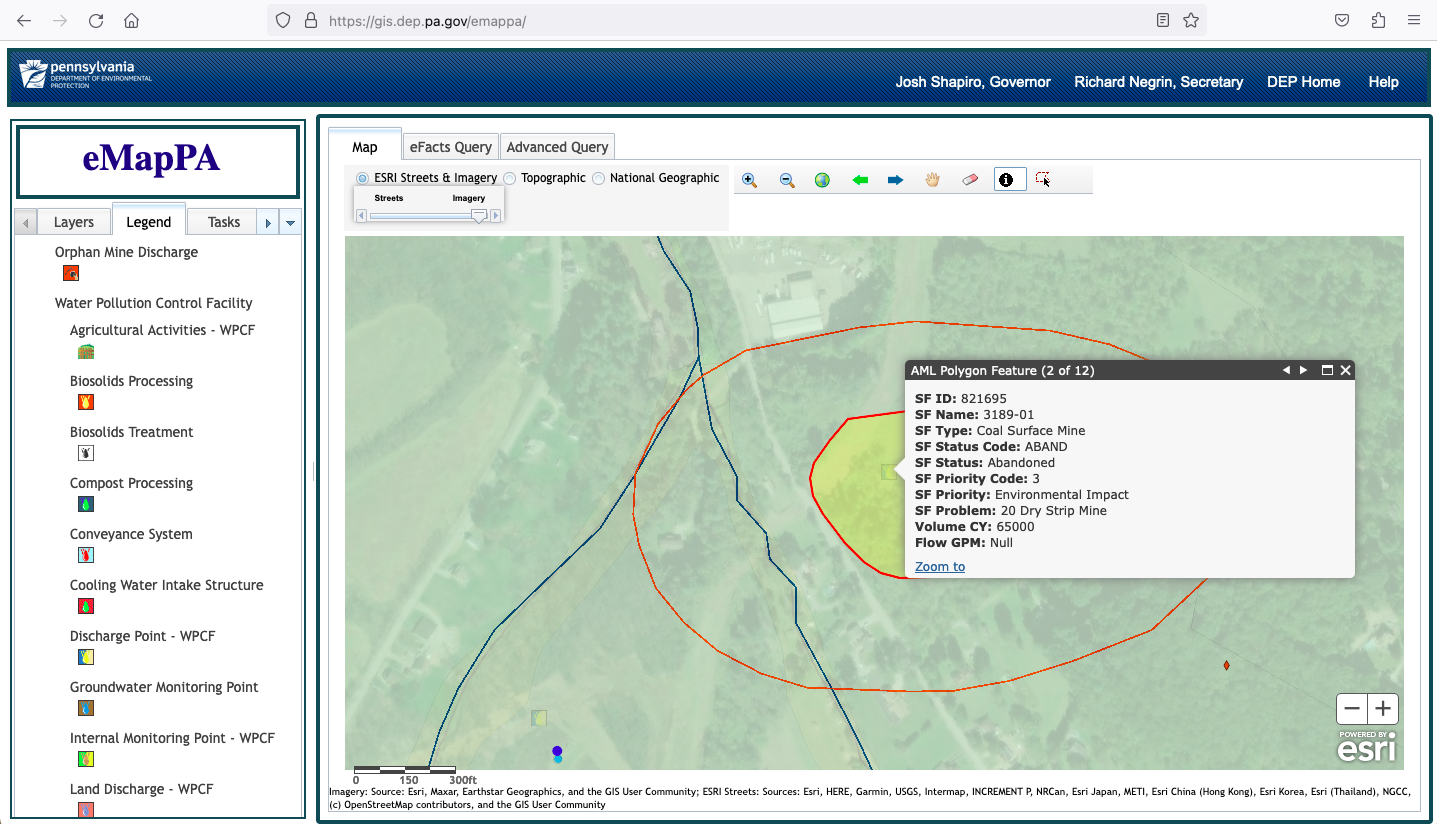This screenshot has height=824, width=1437.
Task: Clear graphics with the eraser tool
Action: pos(969,180)
